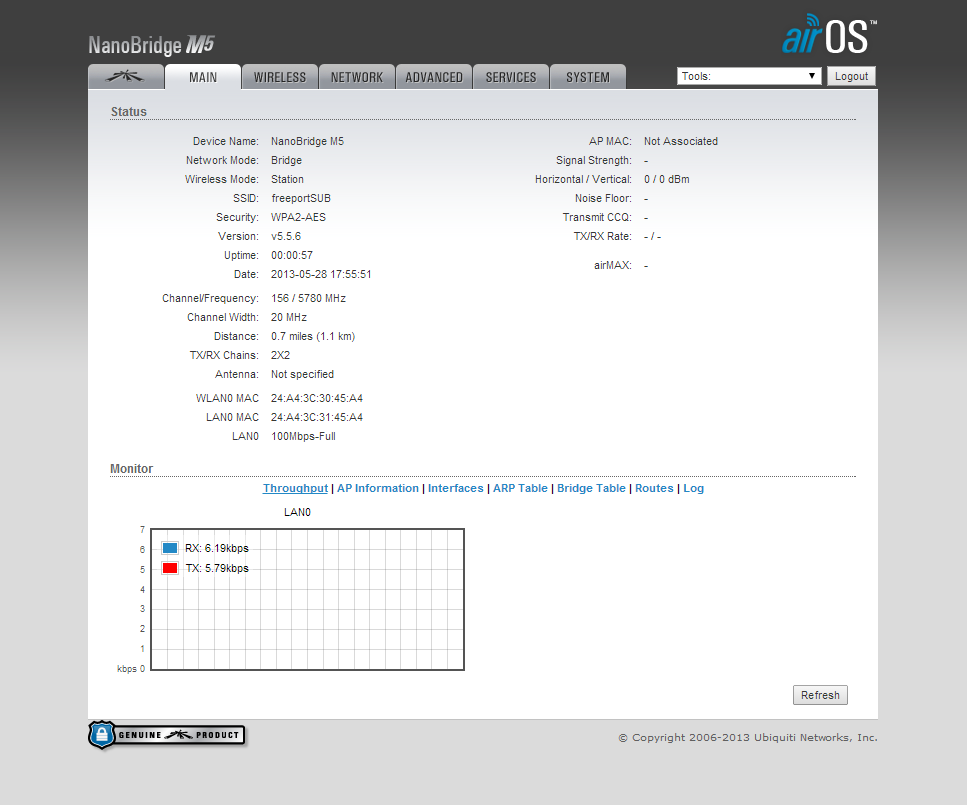The width and height of the screenshot is (967, 805).
Task: Switch to the SYSTEM tab
Action: click(588, 76)
